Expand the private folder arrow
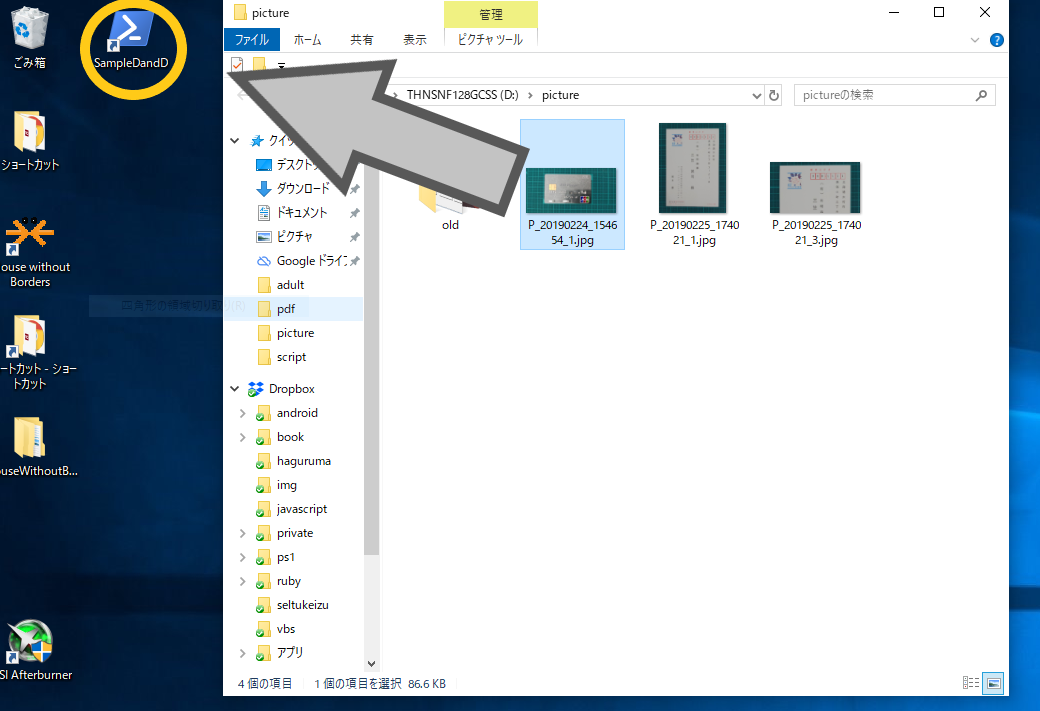 click(x=243, y=534)
